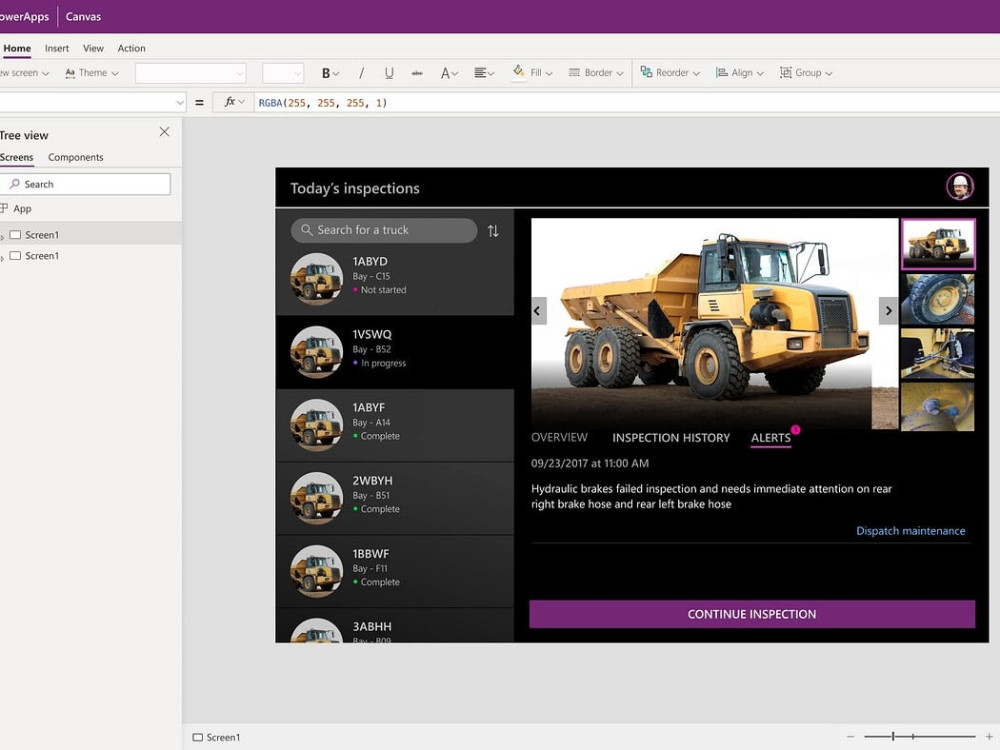
Task: Select the Components tab in Tree view
Action: click(x=75, y=158)
